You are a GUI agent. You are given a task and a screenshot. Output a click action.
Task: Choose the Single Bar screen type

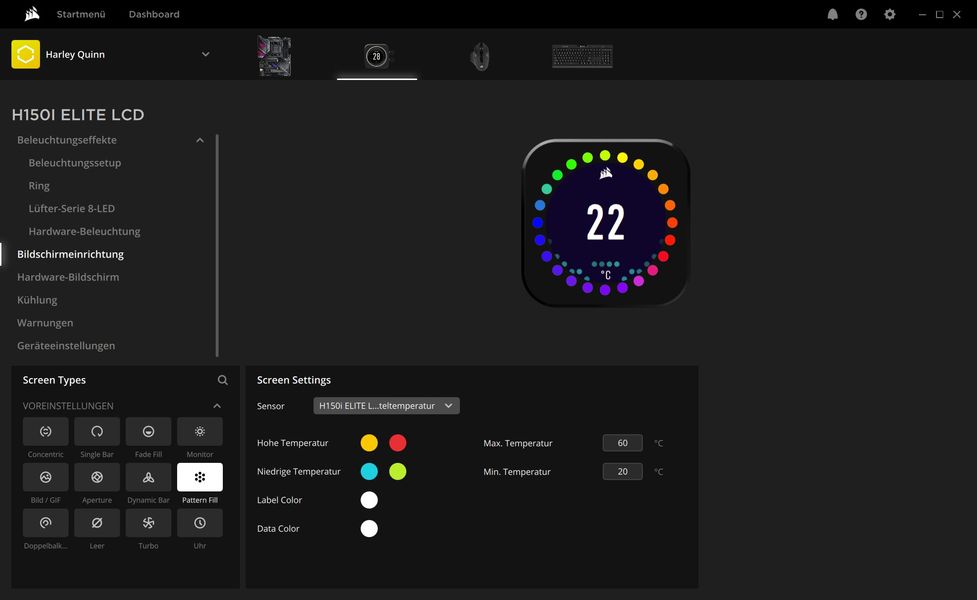click(x=97, y=431)
